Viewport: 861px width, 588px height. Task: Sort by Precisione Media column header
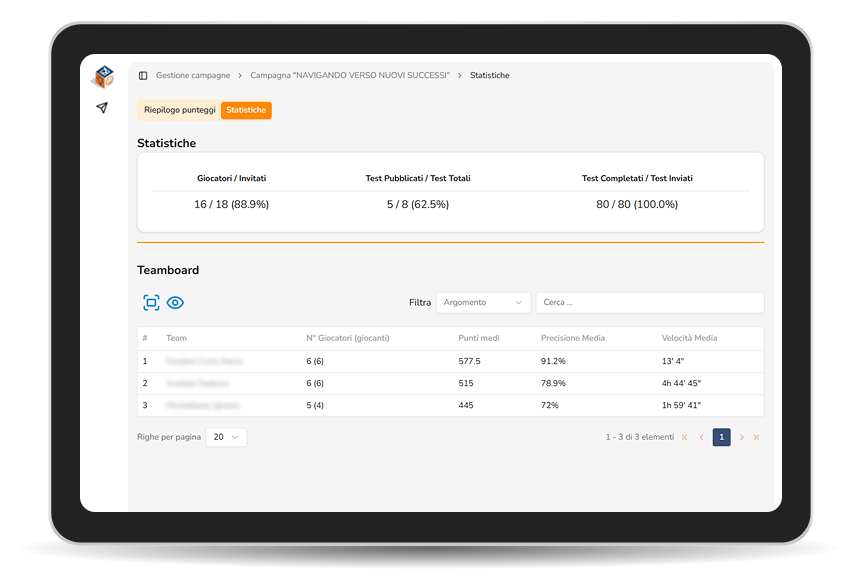click(x=573, y=338)
